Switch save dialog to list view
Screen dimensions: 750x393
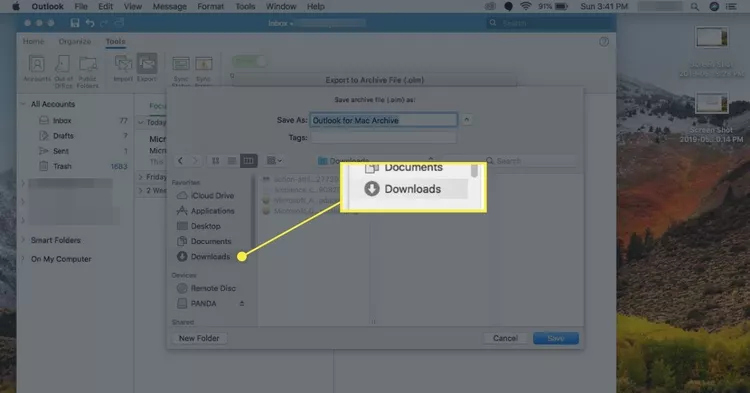[x=232, y=161]
